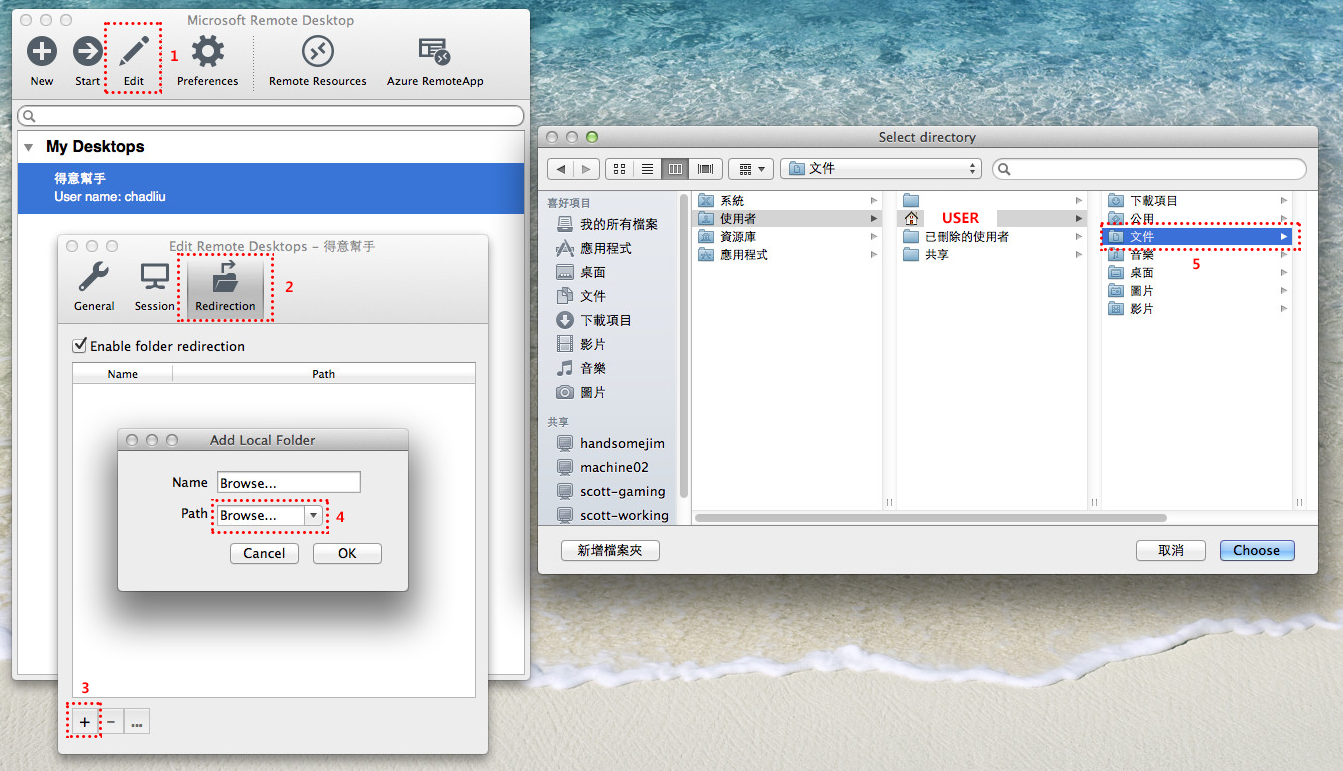
Task: Click the Name column header
Action: [x=122, y=374]
